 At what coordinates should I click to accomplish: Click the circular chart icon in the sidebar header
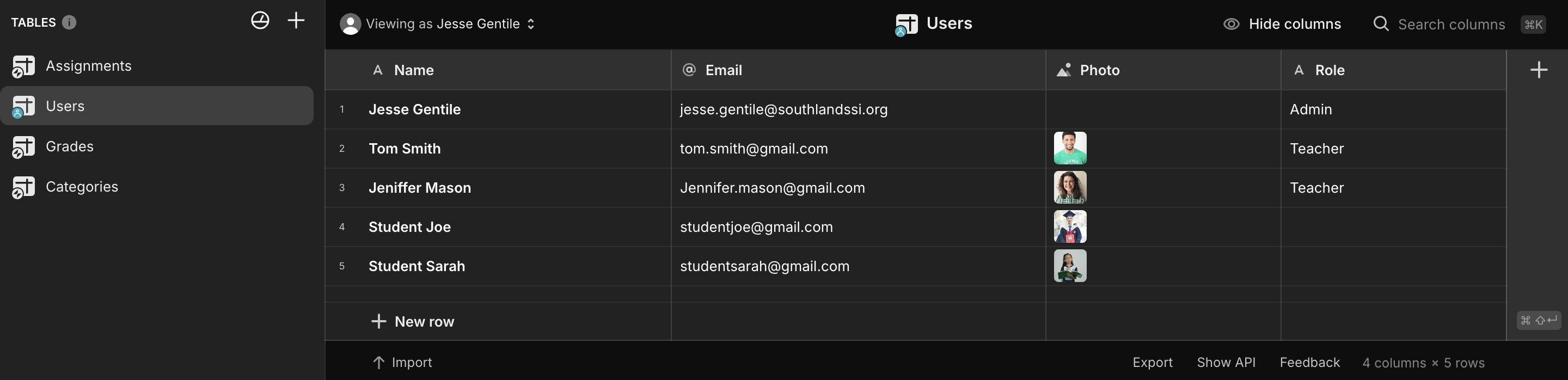coord(260,21)
